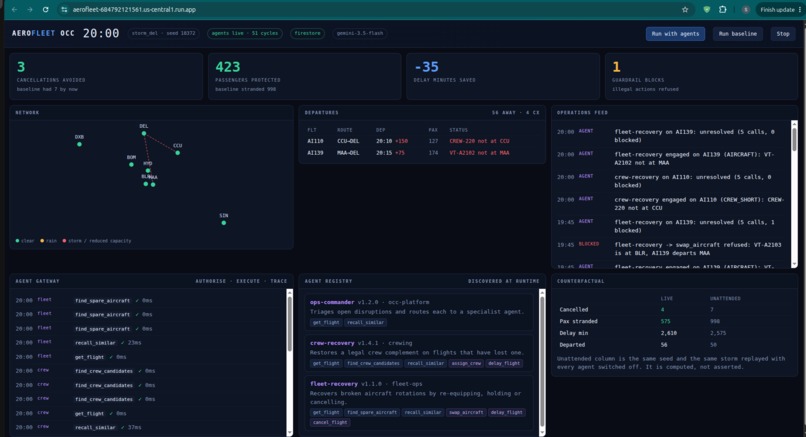Screen dimensions: 806x437
Task: Click recall_similar chip in ops-commander card
Action: tap(365, 322)
